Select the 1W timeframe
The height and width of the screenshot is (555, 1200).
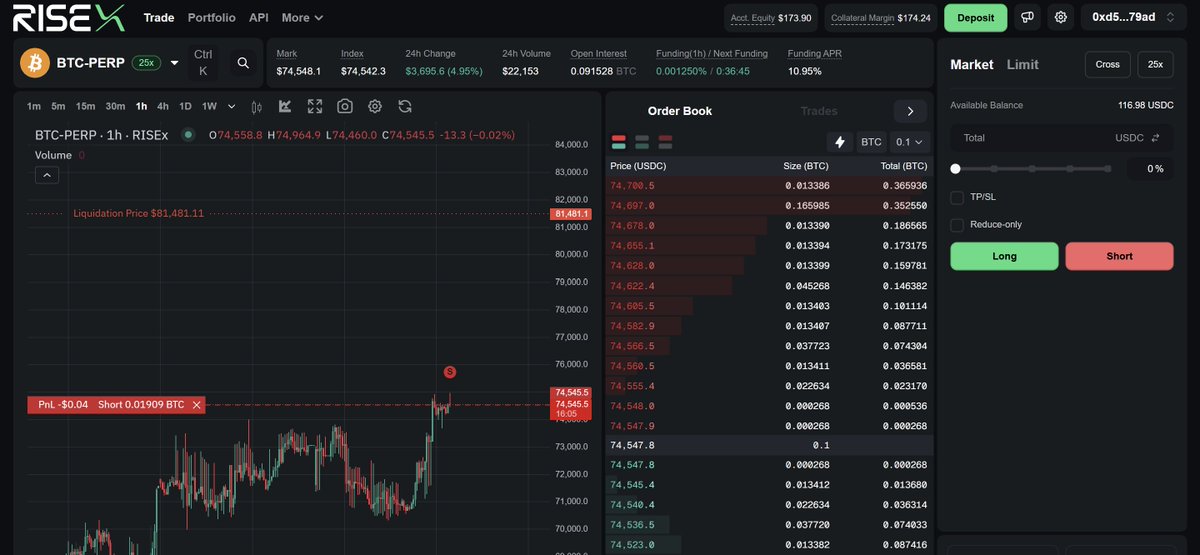pos(209,107)
